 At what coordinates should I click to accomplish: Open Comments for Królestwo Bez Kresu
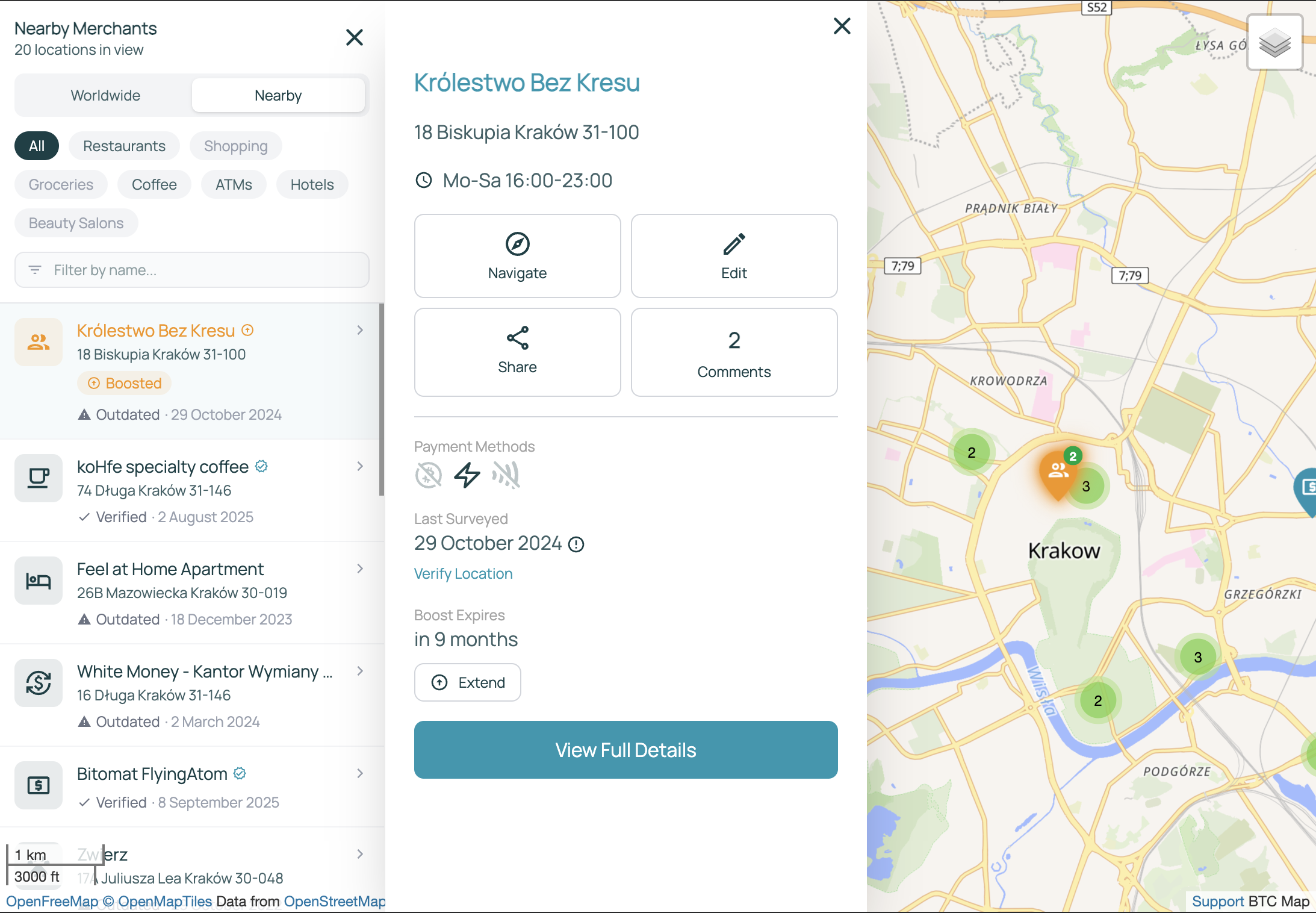pos(733,352)
